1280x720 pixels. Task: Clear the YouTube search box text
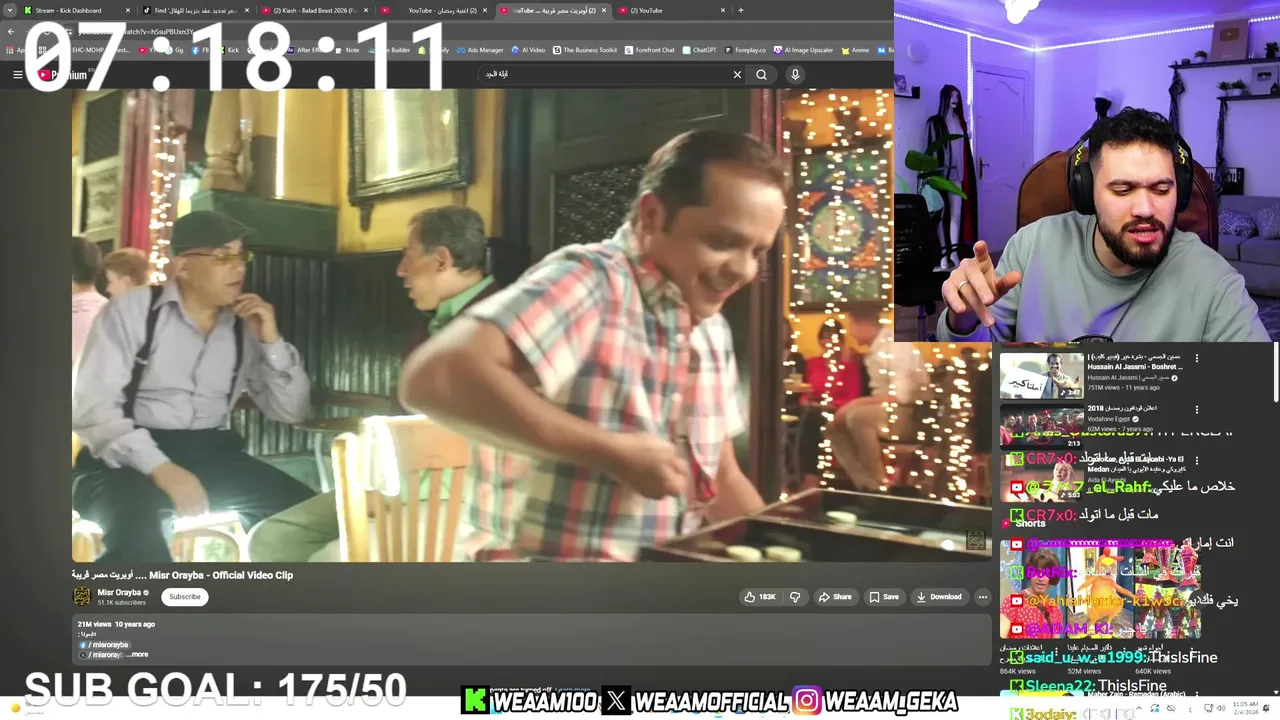[x=737, y=74]
